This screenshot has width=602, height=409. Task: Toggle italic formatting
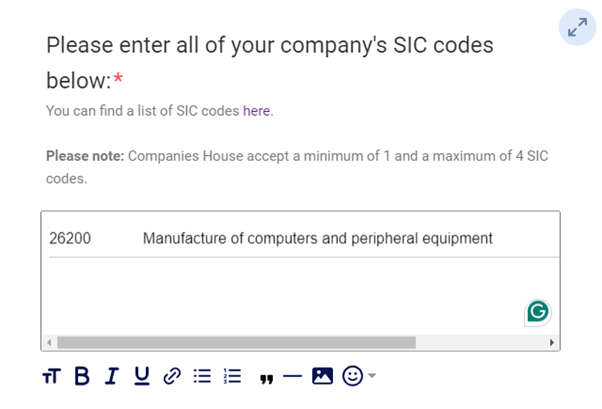click(x=112, y=376)
